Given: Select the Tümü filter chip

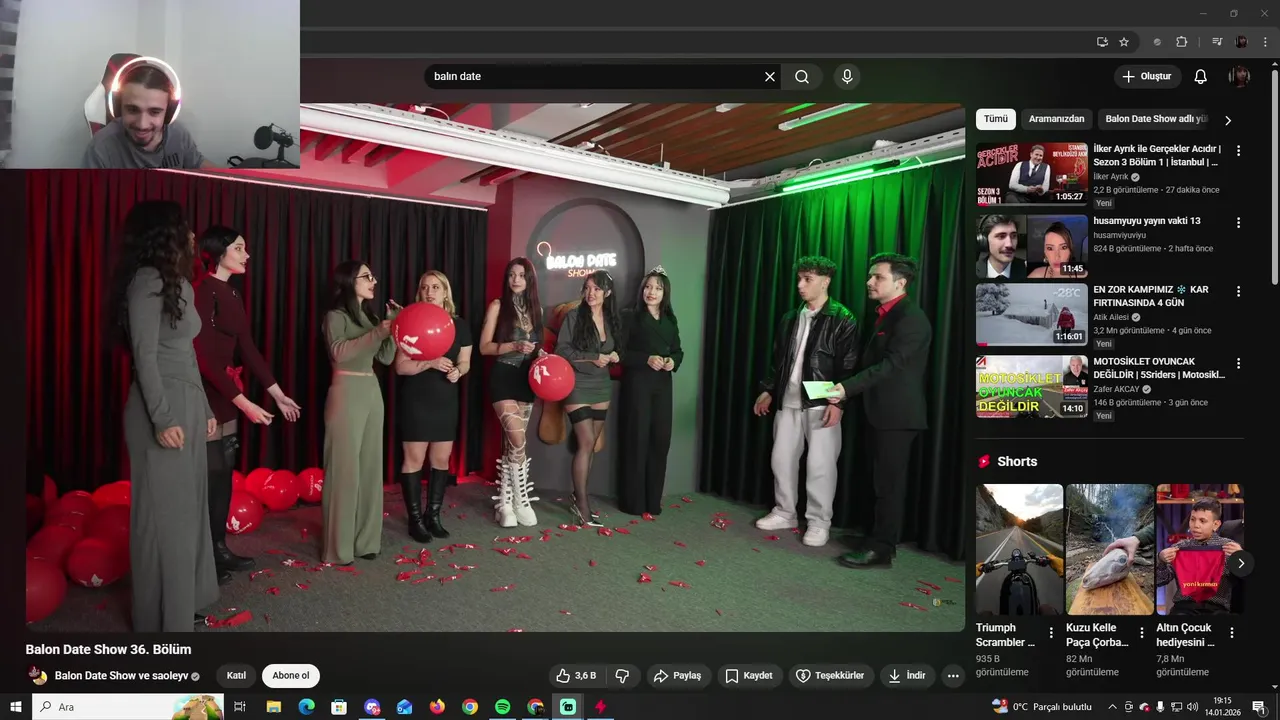Looking at the screenshot, I should coord(996,119).
